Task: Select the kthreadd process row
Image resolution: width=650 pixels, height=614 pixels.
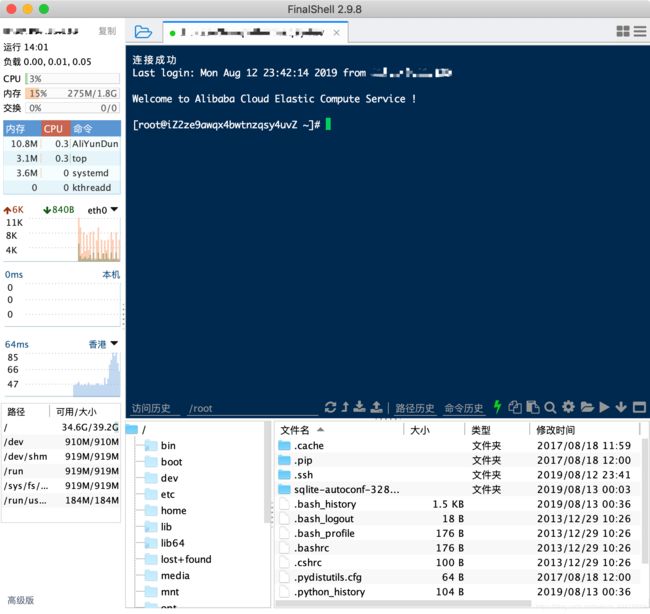Action: 62,187
